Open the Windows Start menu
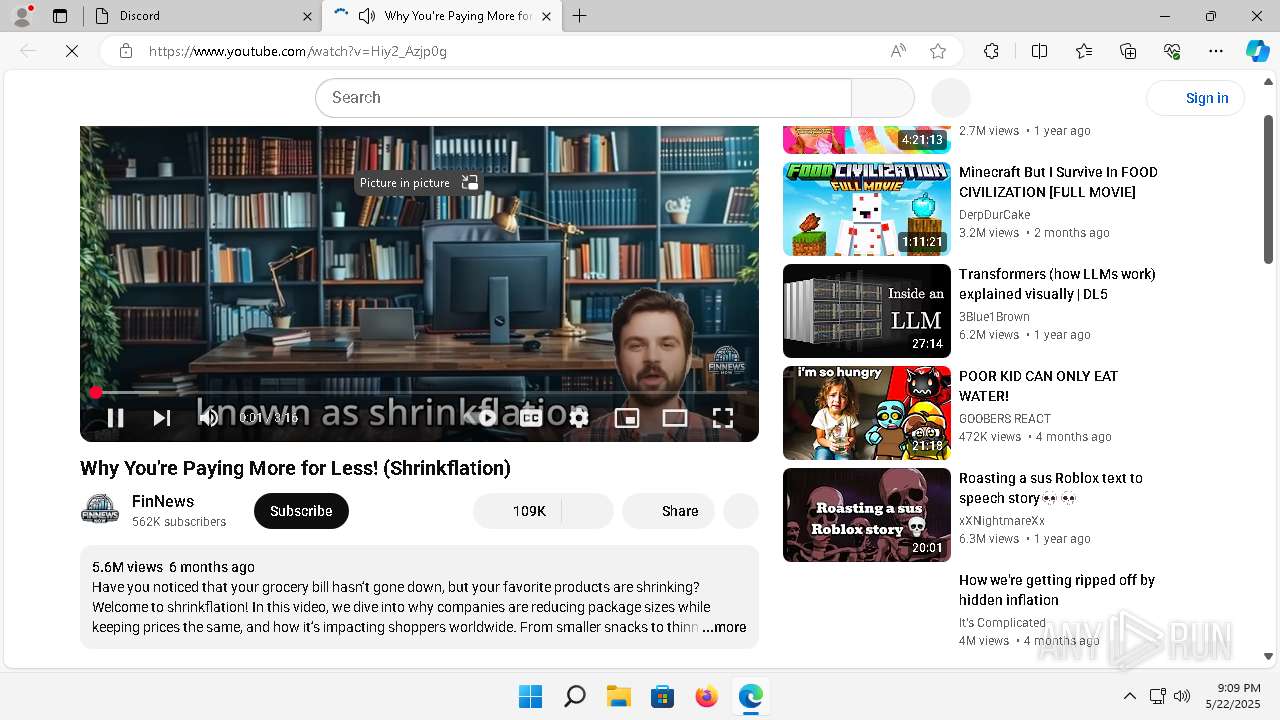The width and height of the screenshot is (1280, 720). click(530, 696)
